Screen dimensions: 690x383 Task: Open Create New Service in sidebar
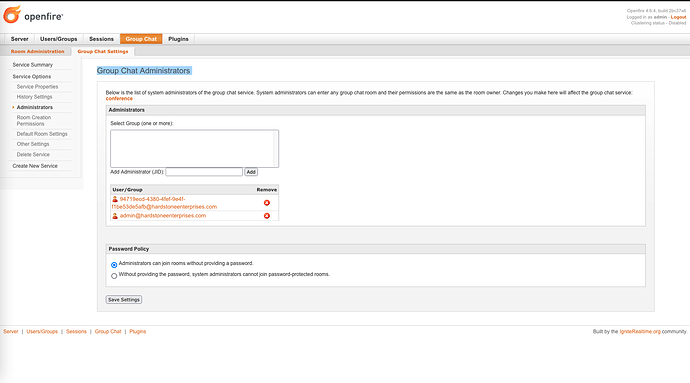click(35, 166)
